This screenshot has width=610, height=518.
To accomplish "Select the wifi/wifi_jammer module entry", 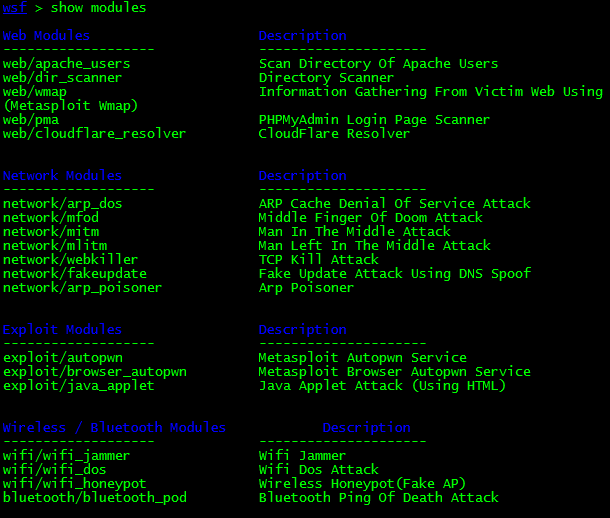I will (x=67, y=456).
